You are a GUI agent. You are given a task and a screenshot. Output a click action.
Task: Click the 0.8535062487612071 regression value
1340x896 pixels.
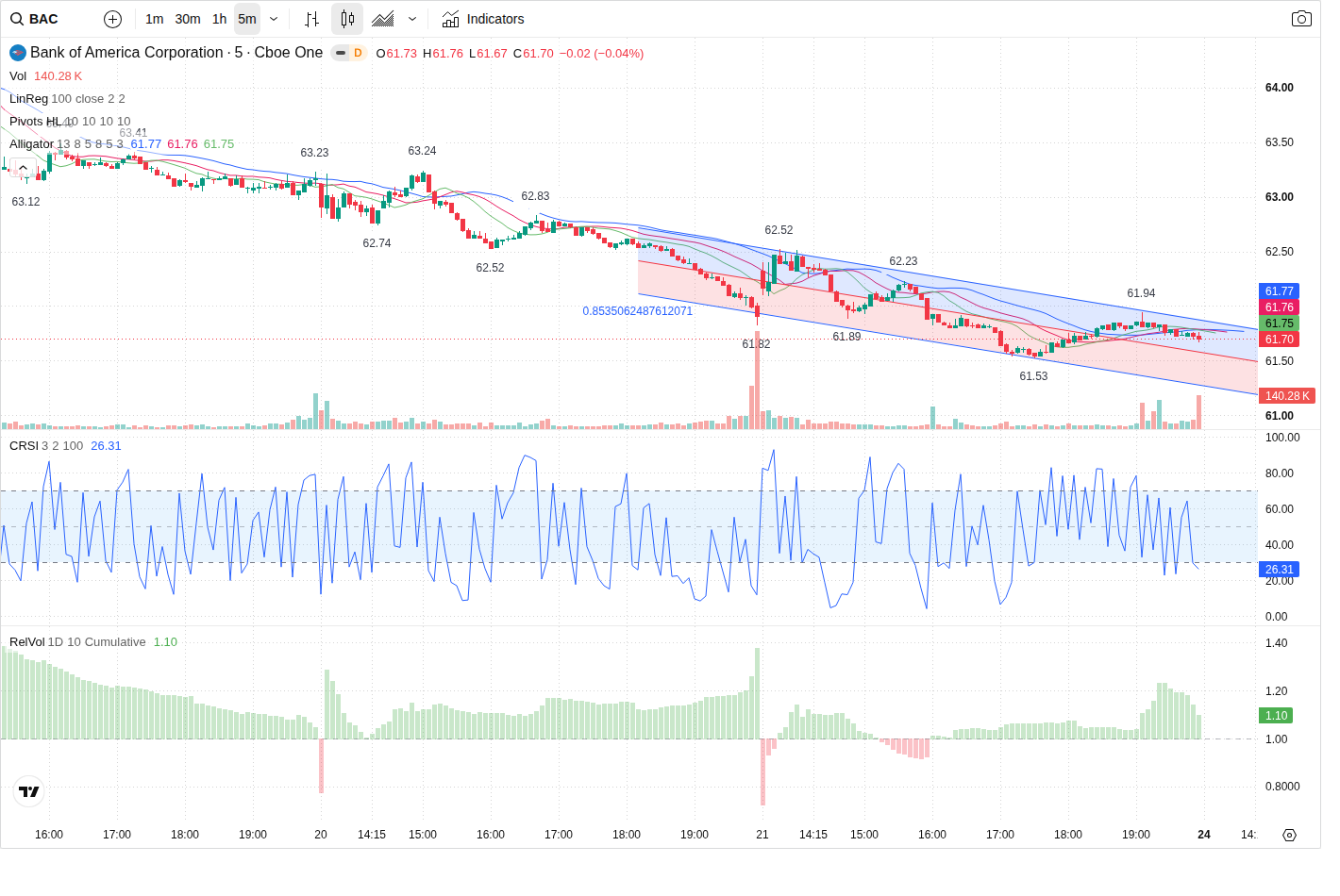(637, 311)
